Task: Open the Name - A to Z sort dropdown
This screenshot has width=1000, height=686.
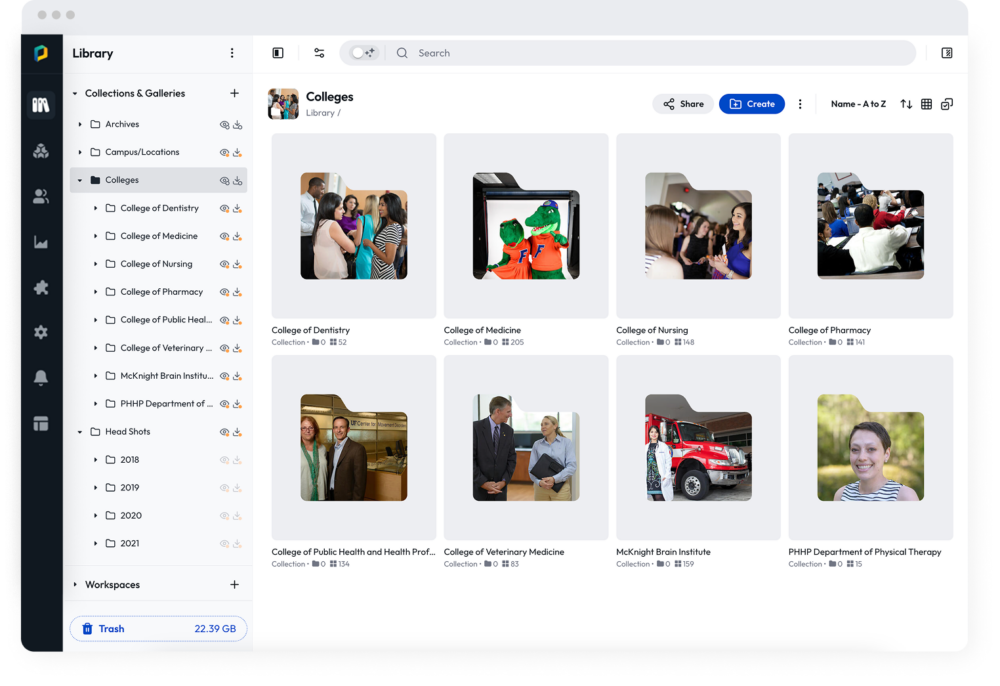Action: [x=858, y=104]
